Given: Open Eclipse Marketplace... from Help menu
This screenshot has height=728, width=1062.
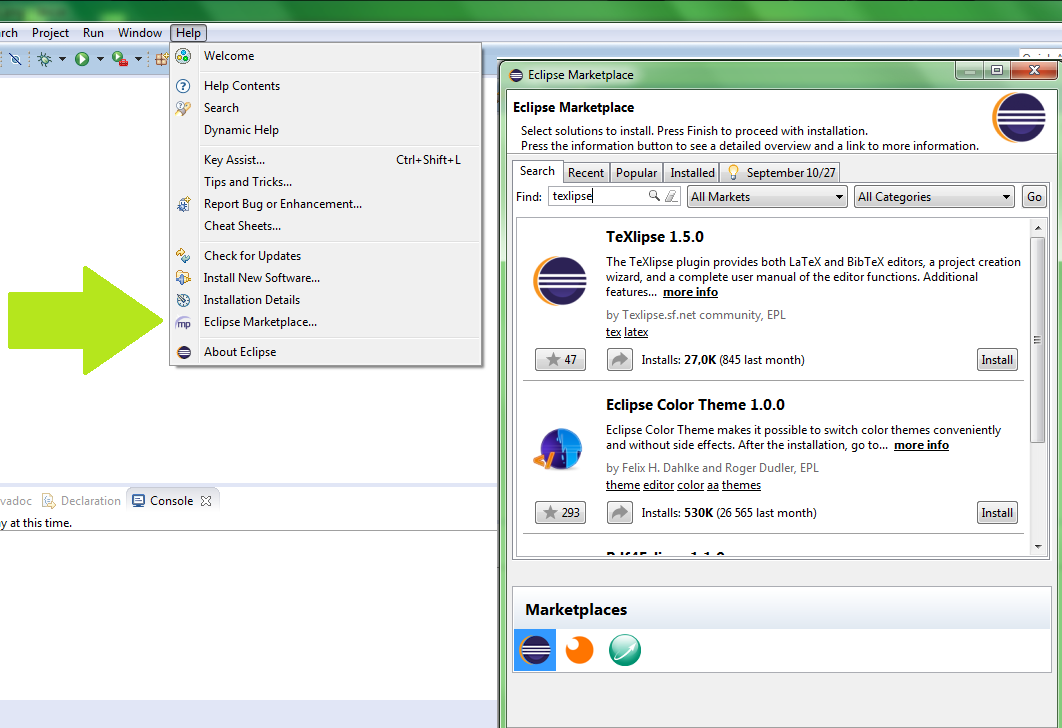Looking at the screenshot, I should click(x=326, y=322).
